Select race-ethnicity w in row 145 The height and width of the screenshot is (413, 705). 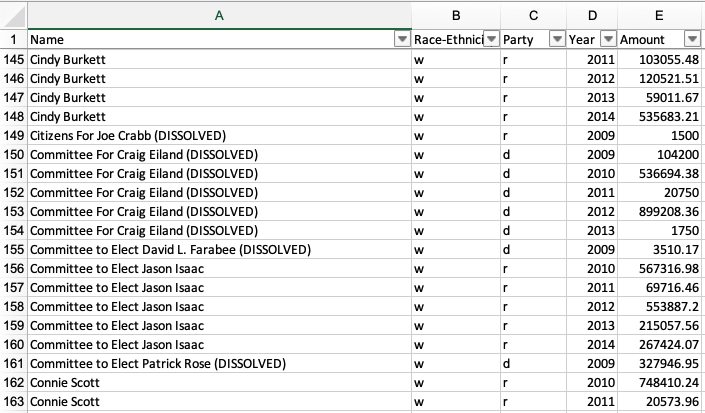coord(456,59)
